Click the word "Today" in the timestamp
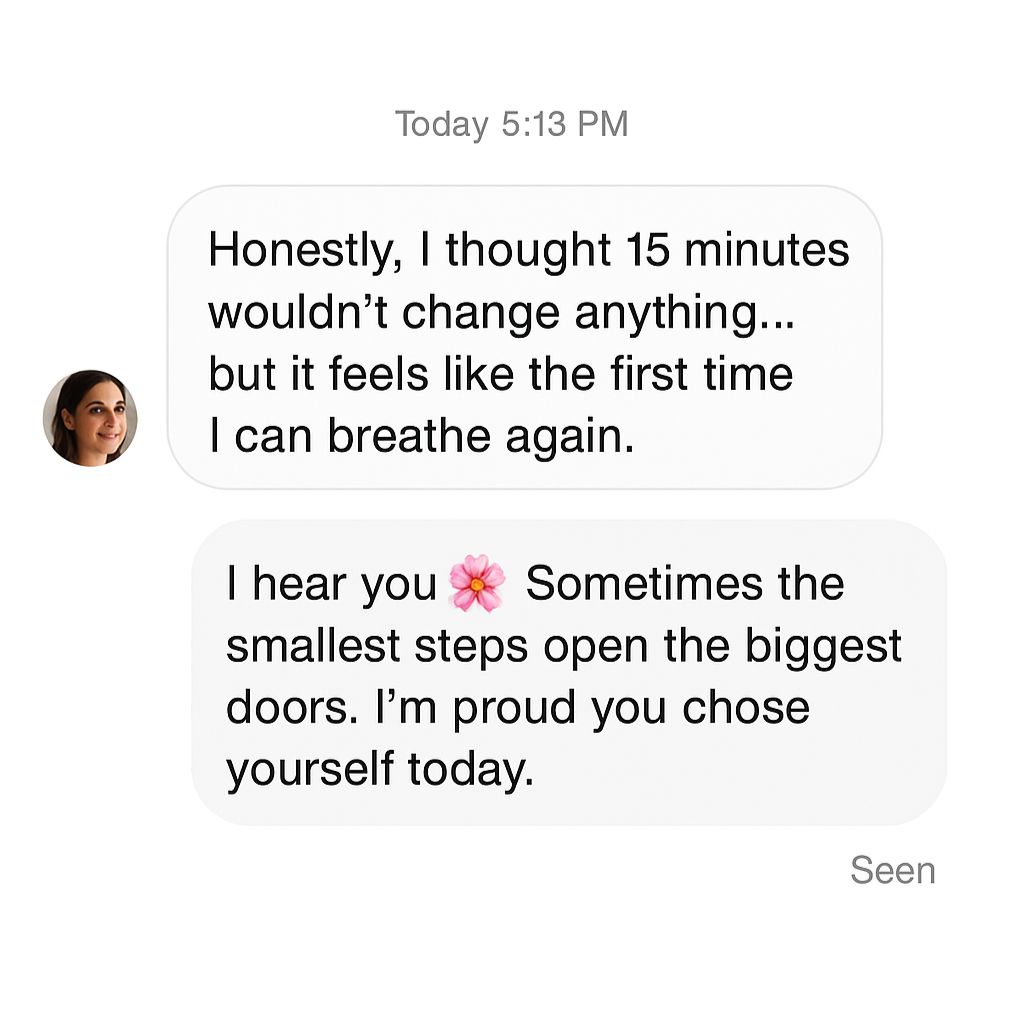This screenshot has width=1024, height=1030. point(441,125)
